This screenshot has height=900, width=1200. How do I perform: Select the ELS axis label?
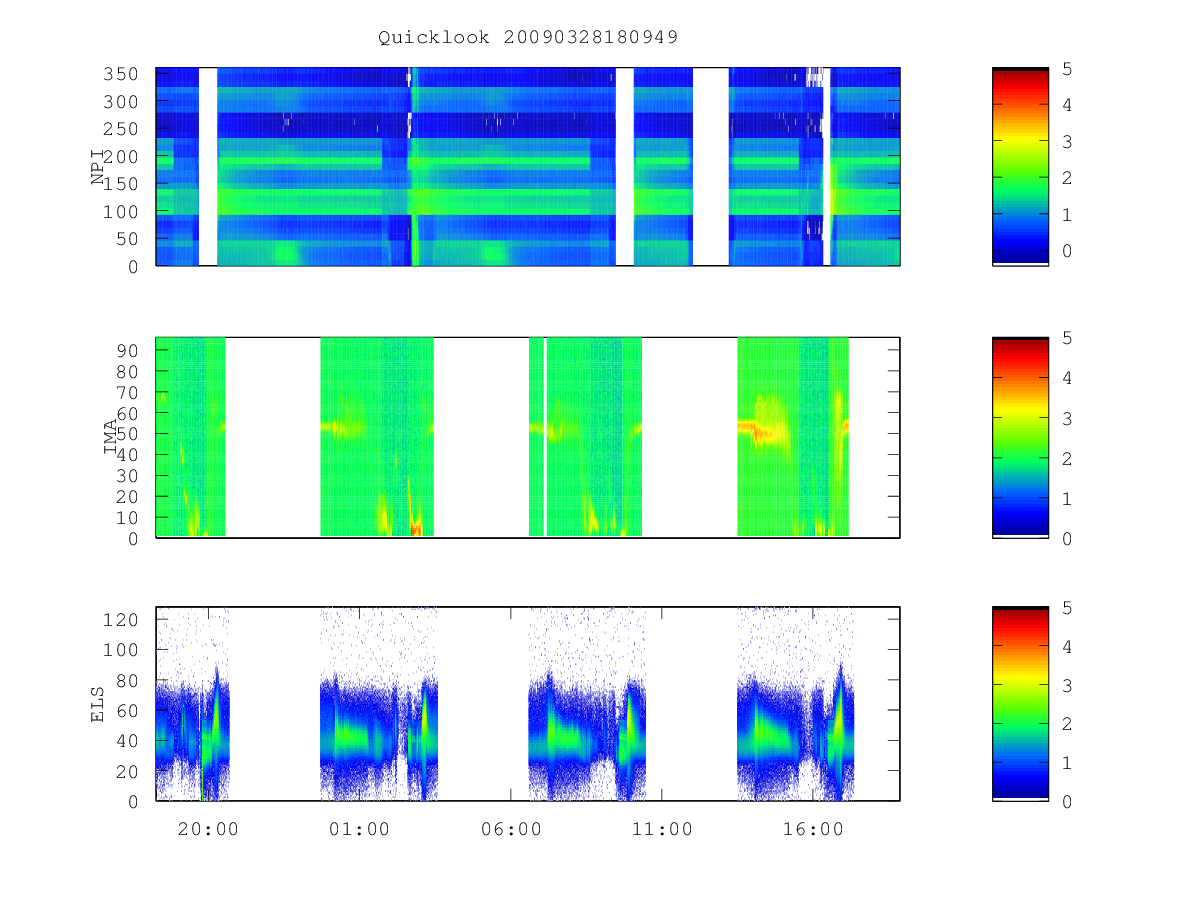[x=98, y=704]
